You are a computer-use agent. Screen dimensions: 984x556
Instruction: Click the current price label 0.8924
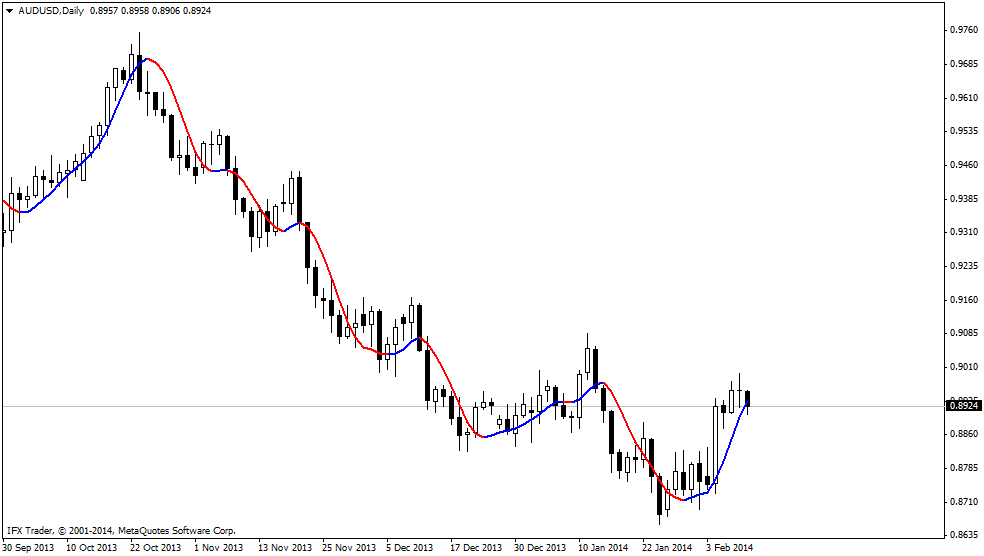962,406
